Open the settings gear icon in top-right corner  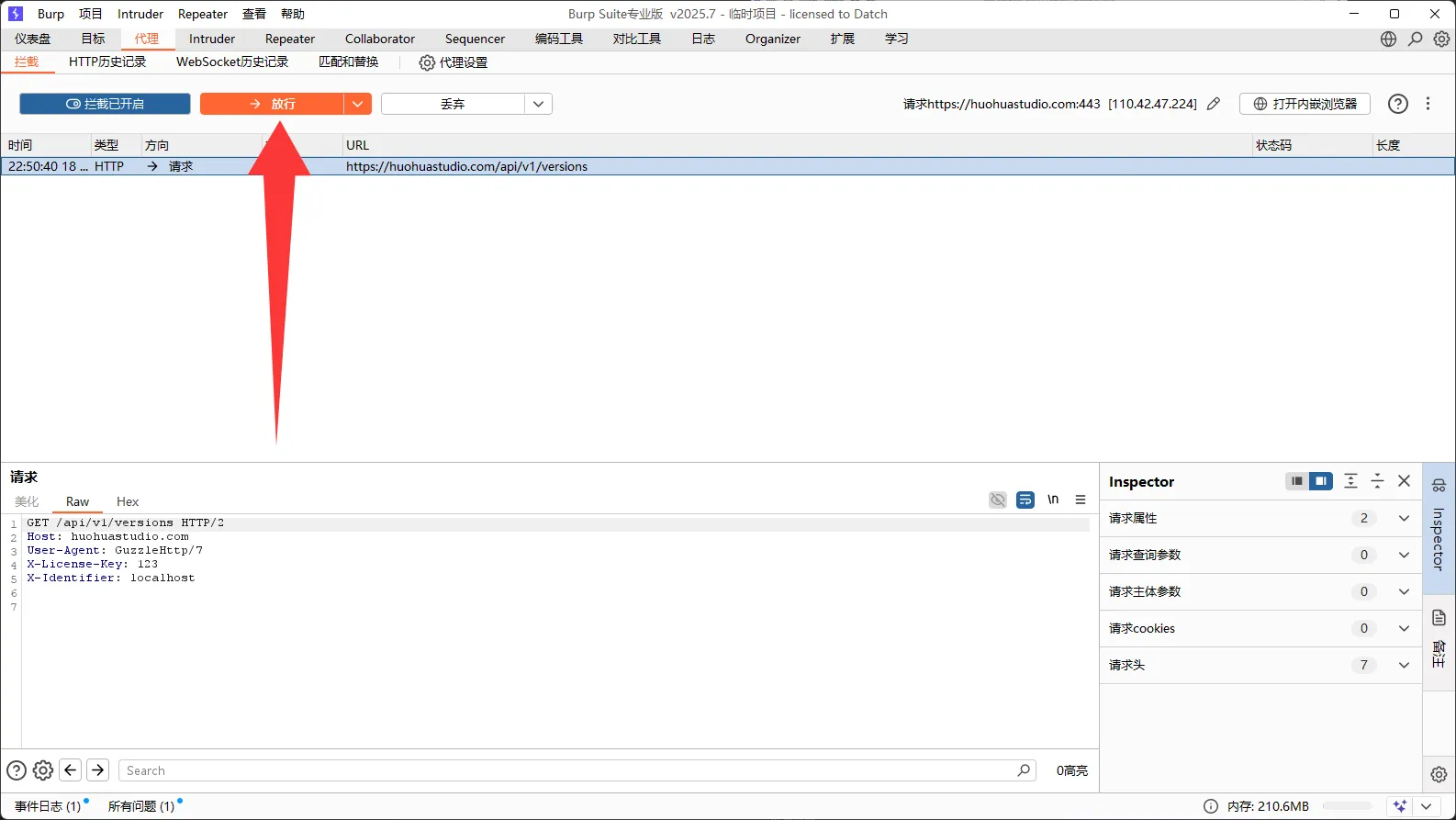point(1442,39)
